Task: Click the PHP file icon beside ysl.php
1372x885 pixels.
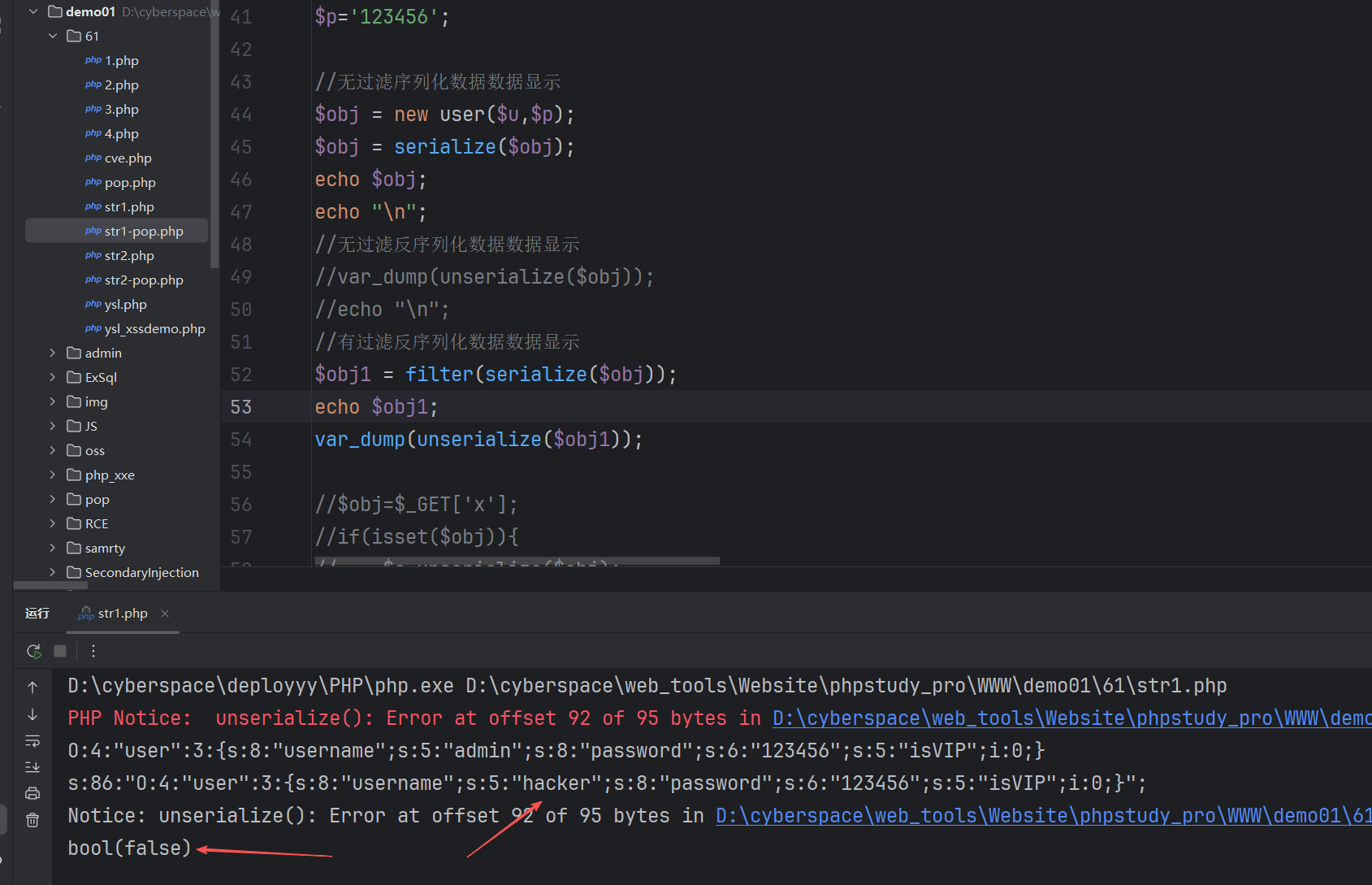Action: tap(93, 304)
